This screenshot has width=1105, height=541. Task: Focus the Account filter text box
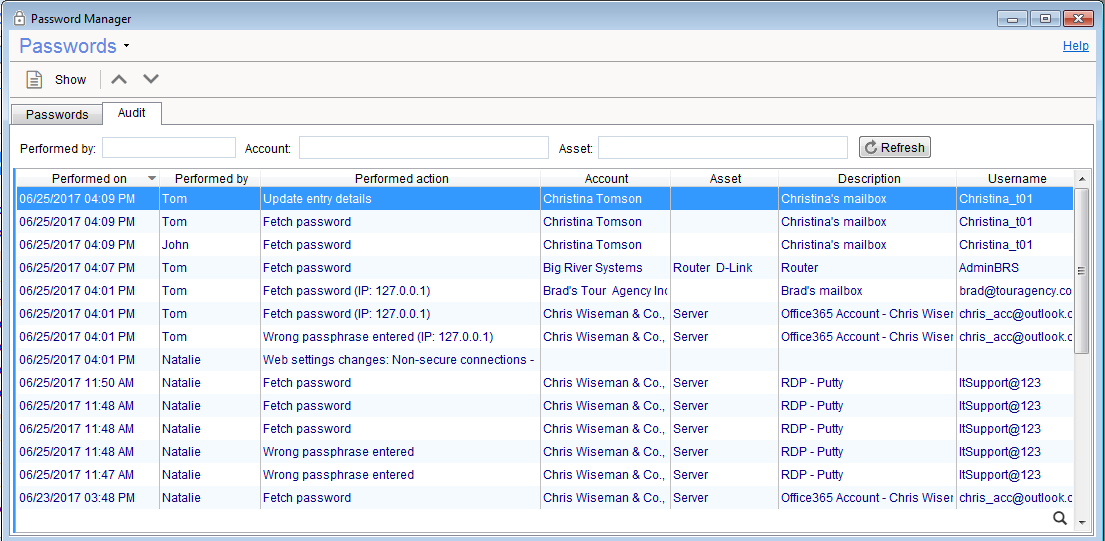tap(423, 148)
